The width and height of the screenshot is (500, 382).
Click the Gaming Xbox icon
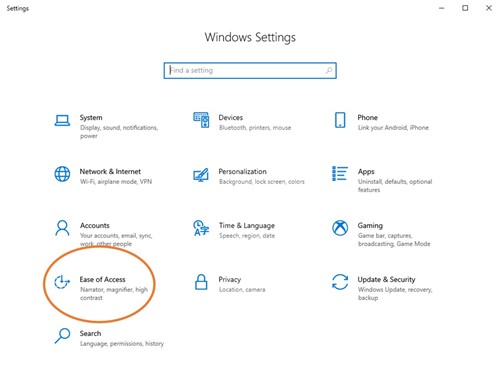click(x=340, y=228)
